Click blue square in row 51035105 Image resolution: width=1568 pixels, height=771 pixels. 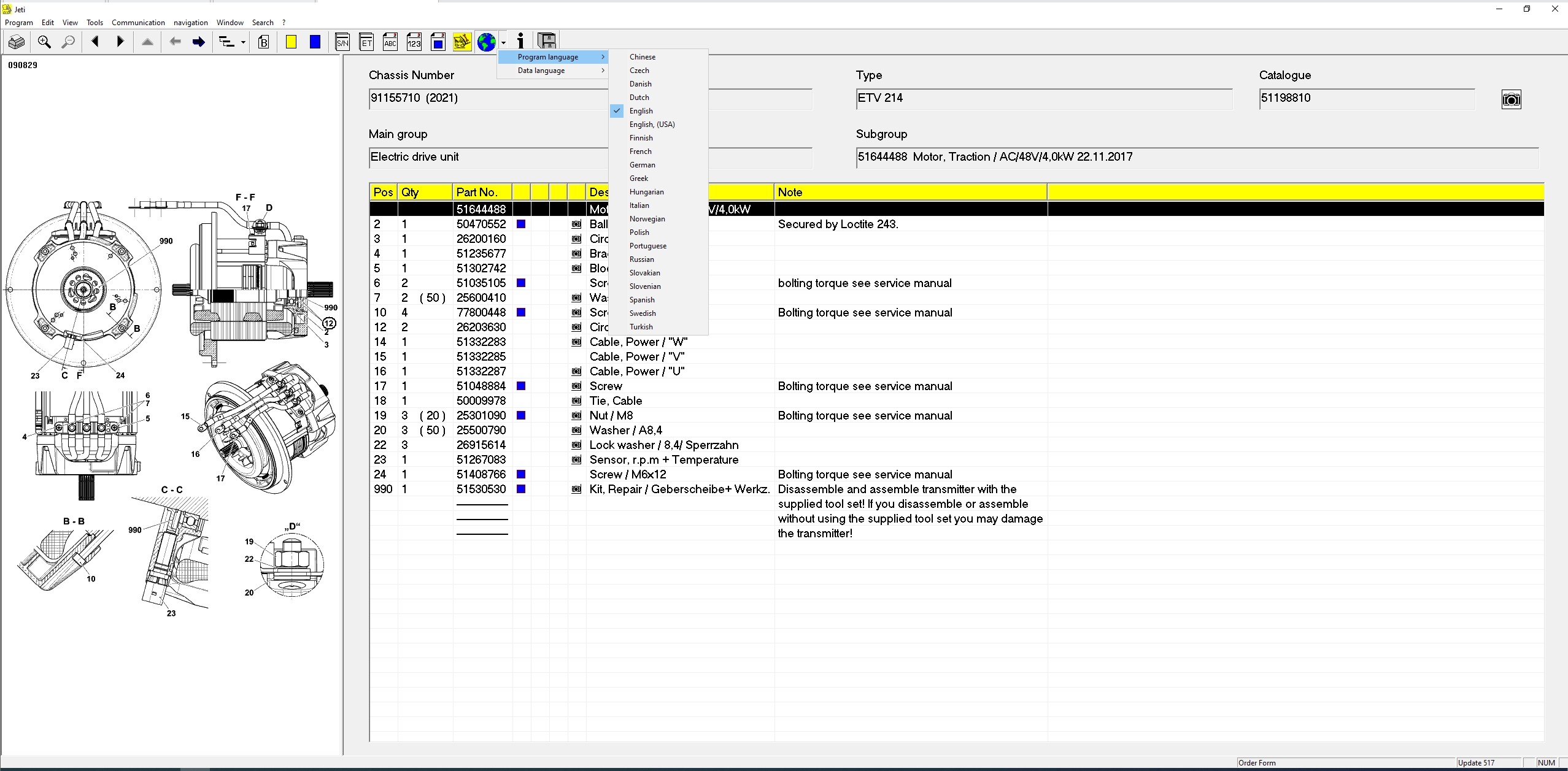tap(521, 283)
